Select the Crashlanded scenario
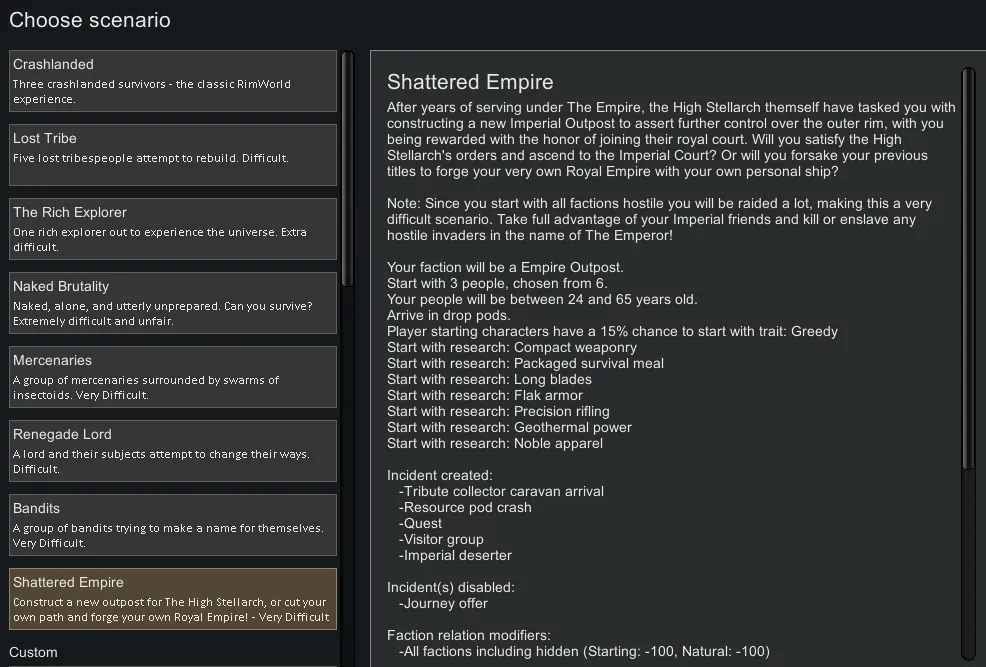 click(173, 81)
